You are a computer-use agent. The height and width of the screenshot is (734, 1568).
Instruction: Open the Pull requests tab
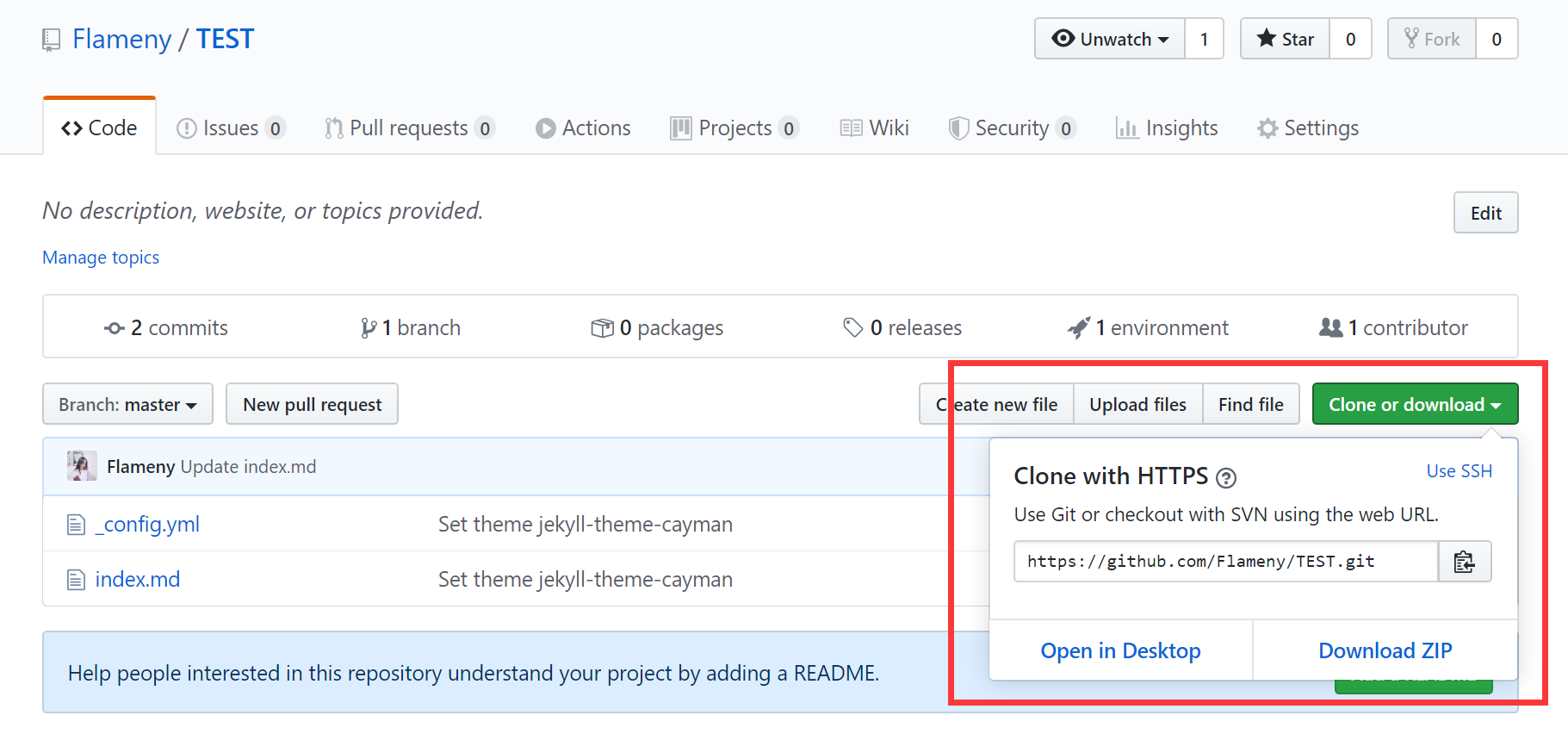(x=409, y=128)
